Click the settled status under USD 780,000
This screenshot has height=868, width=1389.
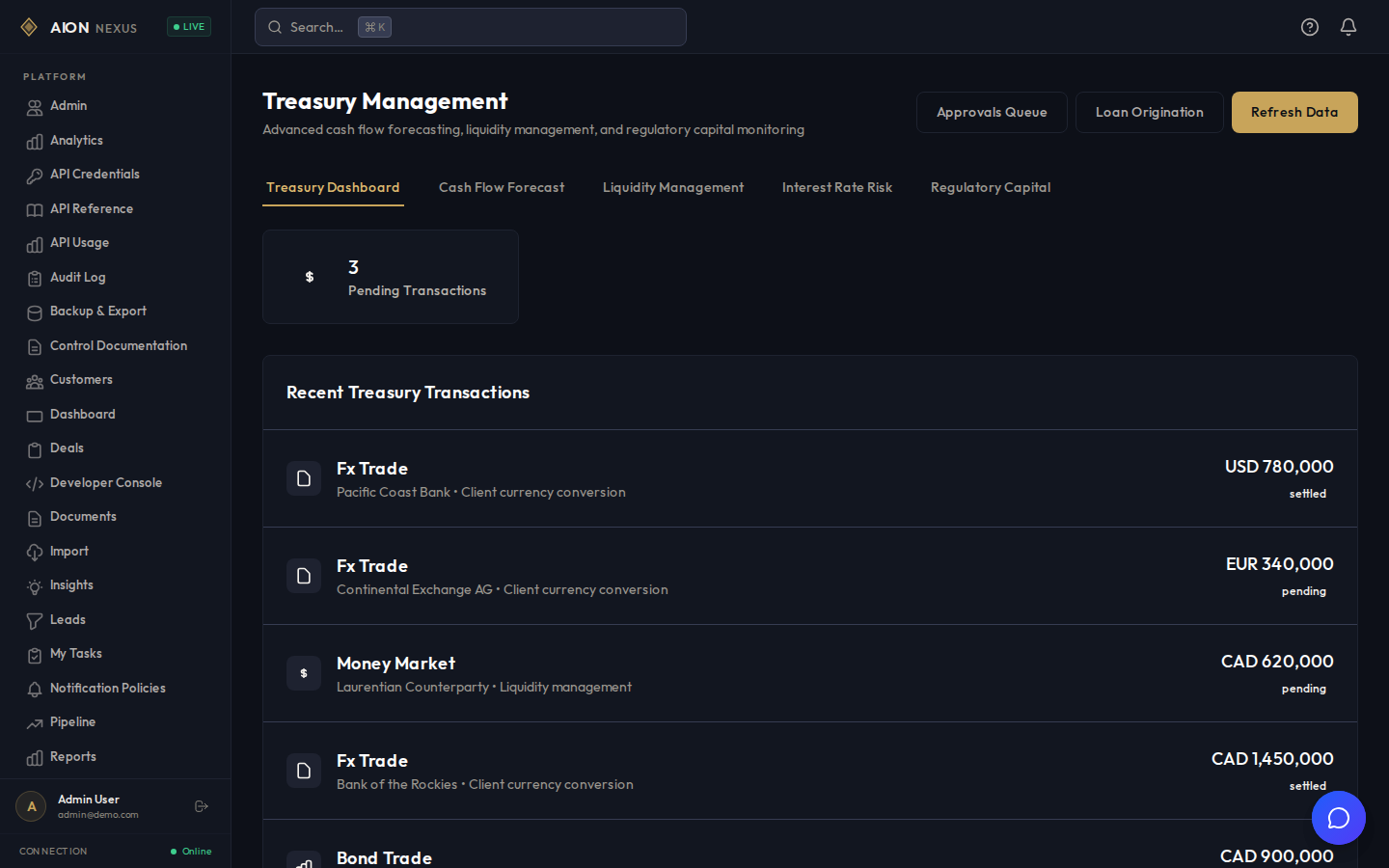tap(1308, 494)
